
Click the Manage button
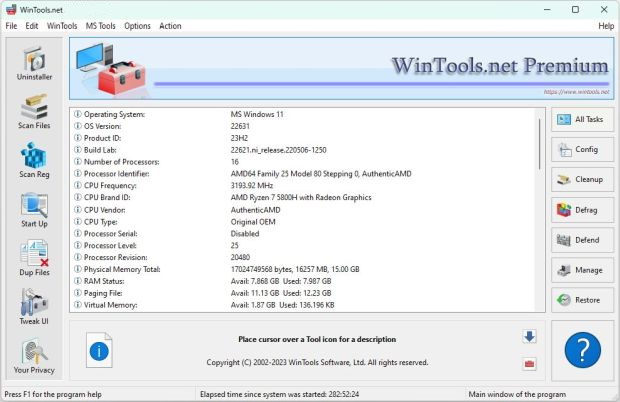coord(582,270)
